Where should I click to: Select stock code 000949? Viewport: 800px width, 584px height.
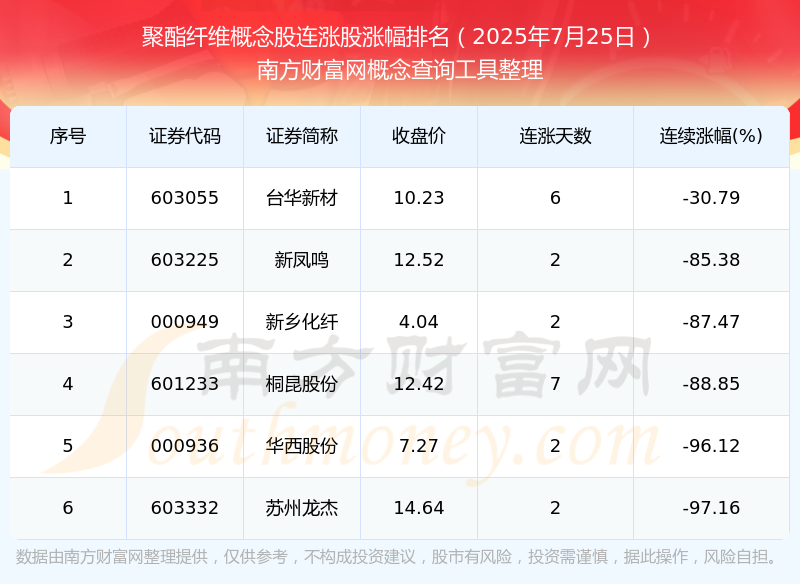(185, 322)
